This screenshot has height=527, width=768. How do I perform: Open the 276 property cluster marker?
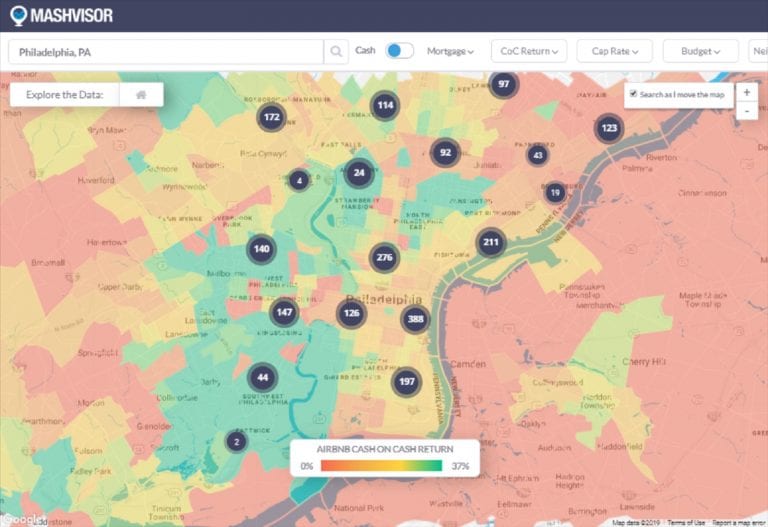384,257
